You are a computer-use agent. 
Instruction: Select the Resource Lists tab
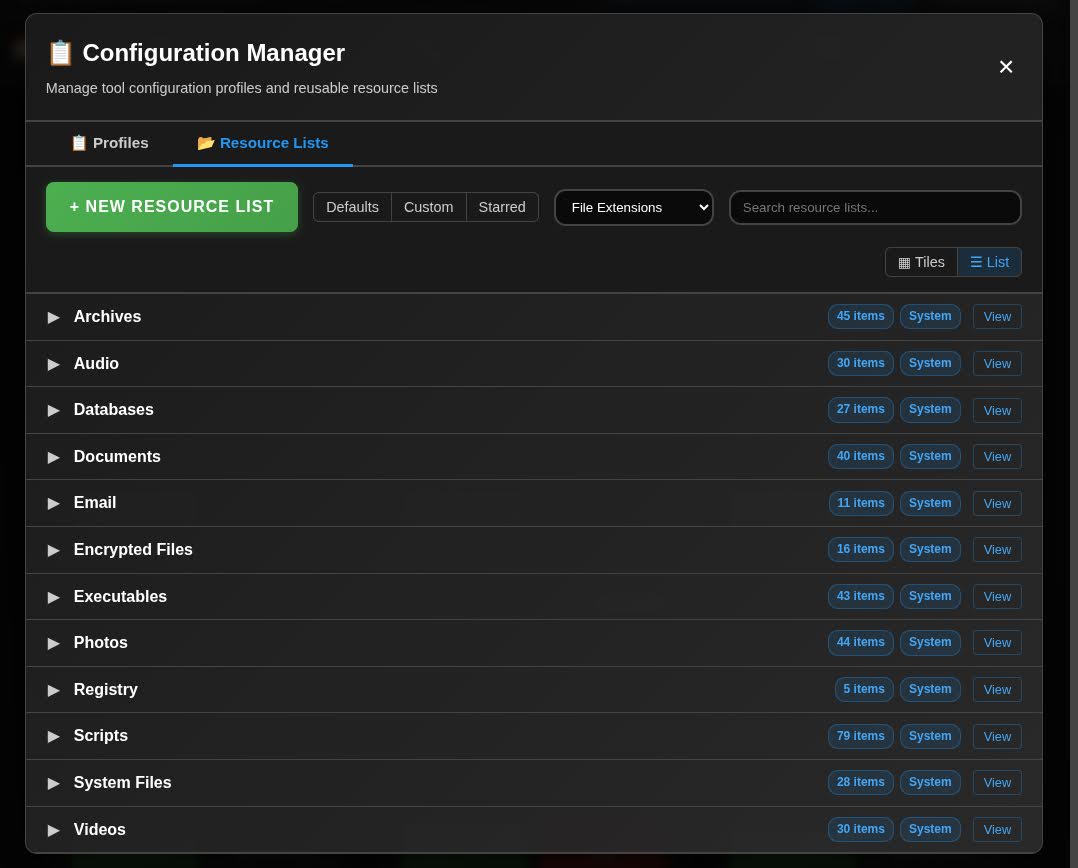coord(263,143)
